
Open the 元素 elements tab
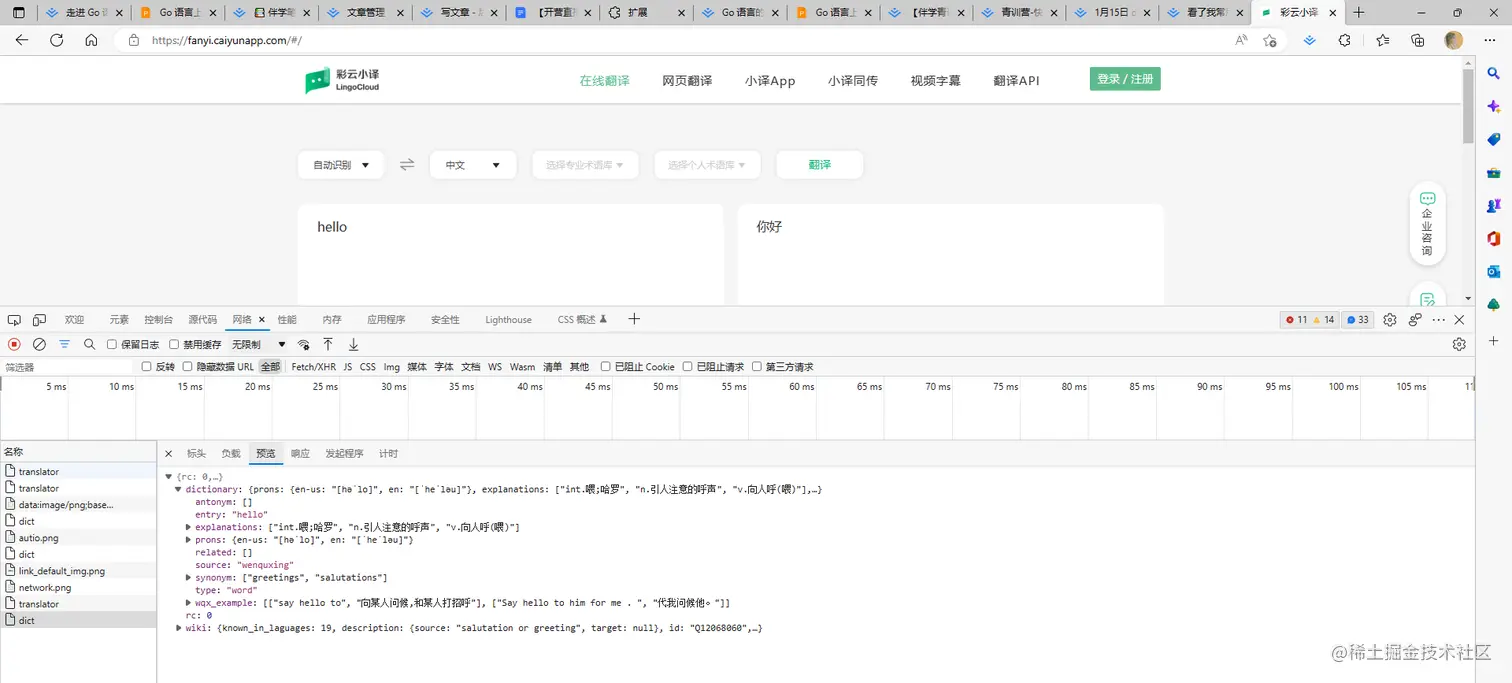click(x=119, y=320)
